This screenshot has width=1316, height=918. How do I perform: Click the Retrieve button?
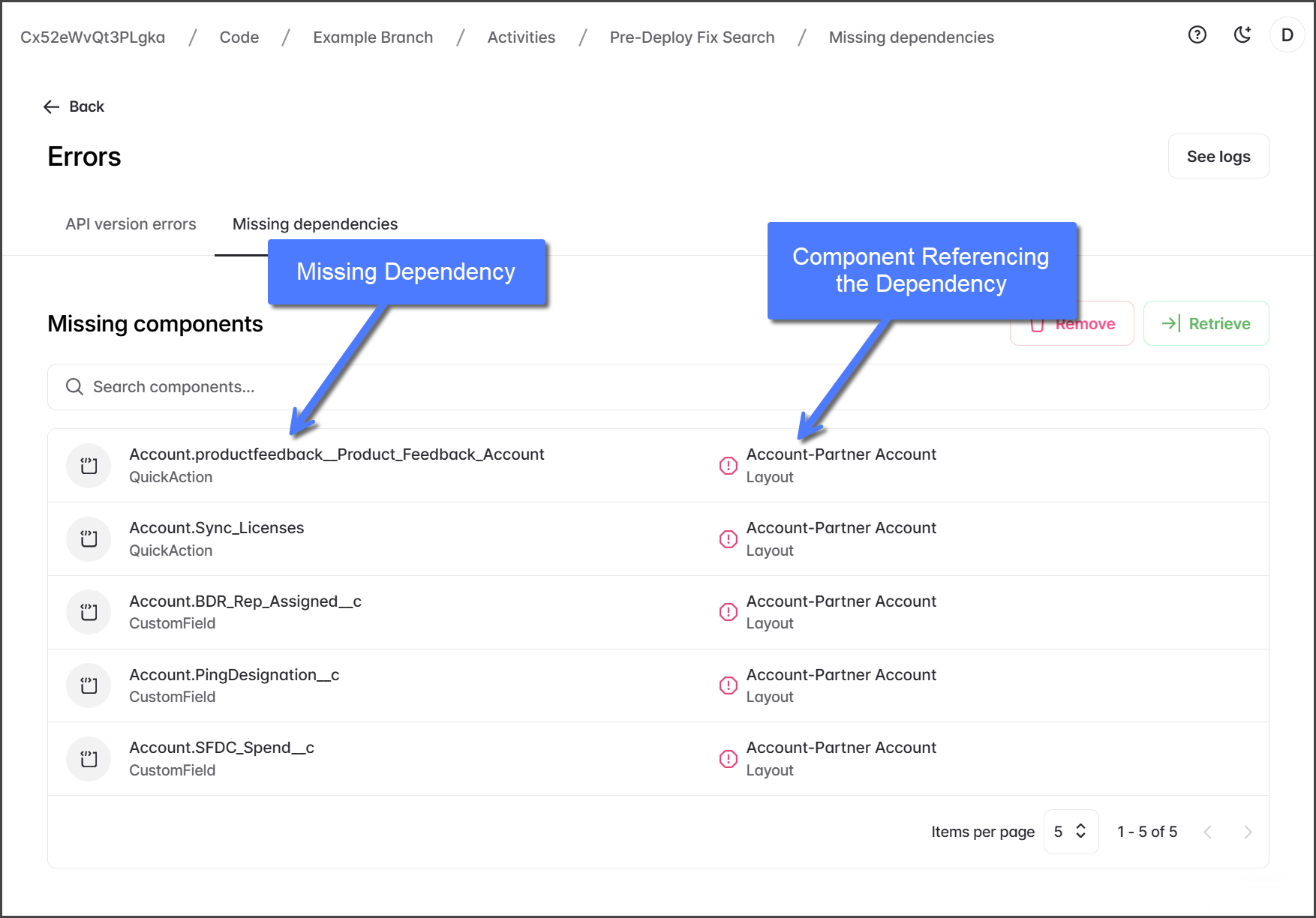tap(1206, 324)
